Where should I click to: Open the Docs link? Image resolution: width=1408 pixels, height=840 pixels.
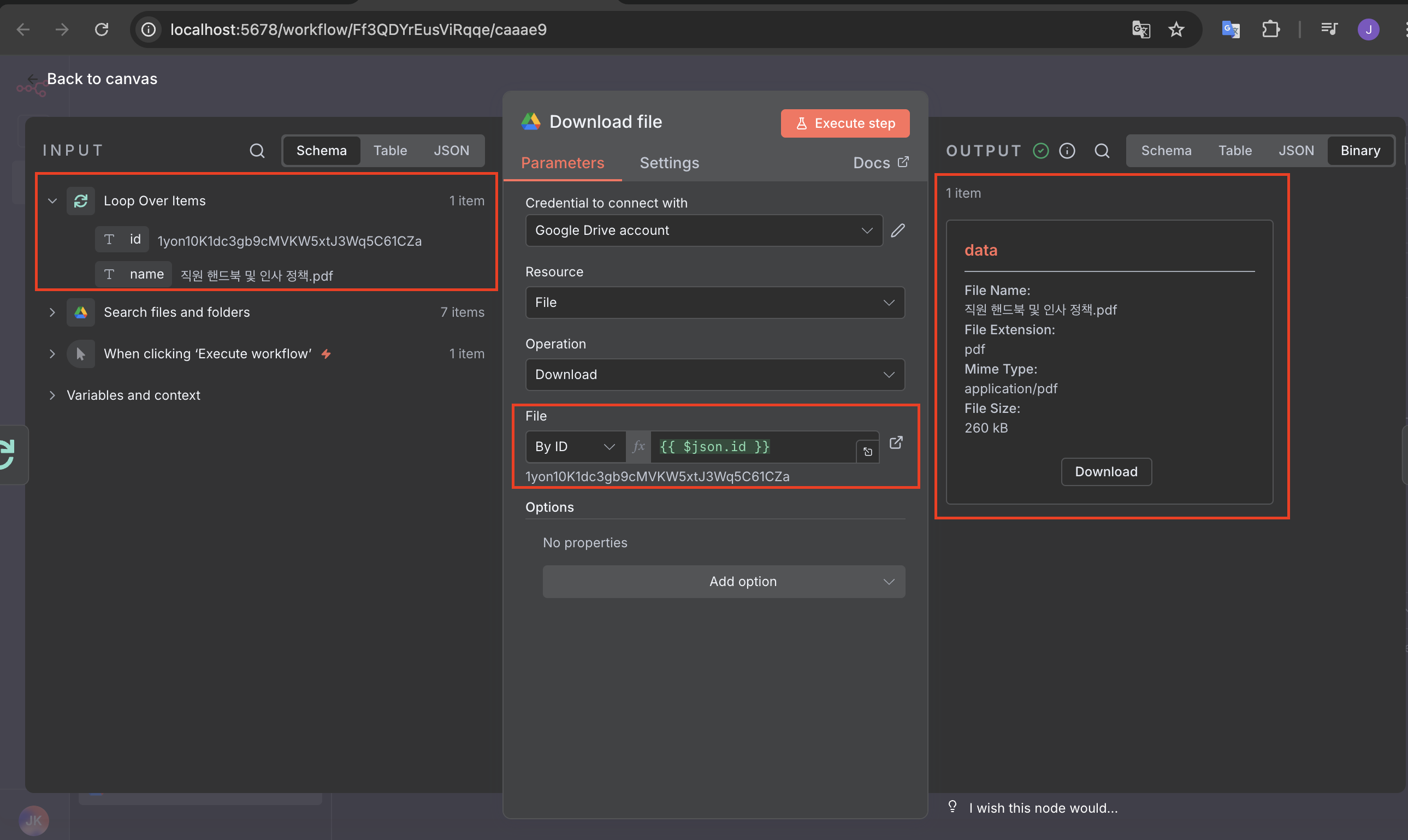pos(880,163)
